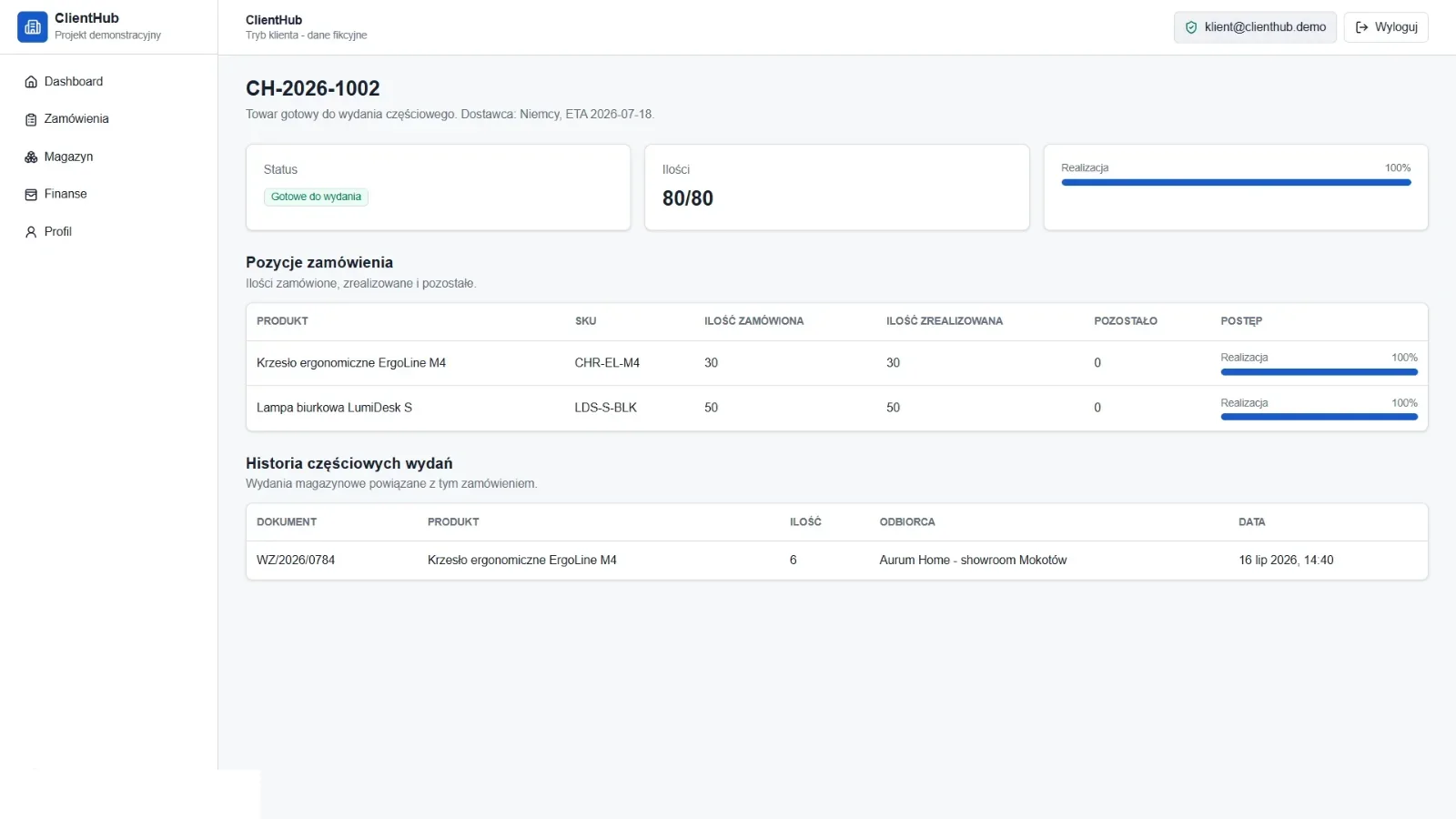Click the Finanse card icon

click(31, 195)
